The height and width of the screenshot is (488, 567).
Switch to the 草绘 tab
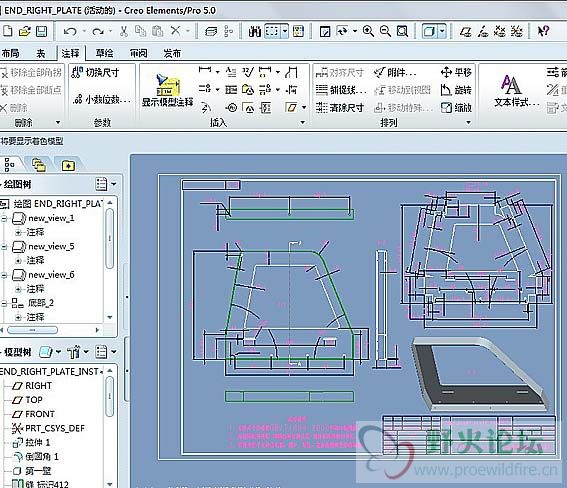click(x=104, y=53)
